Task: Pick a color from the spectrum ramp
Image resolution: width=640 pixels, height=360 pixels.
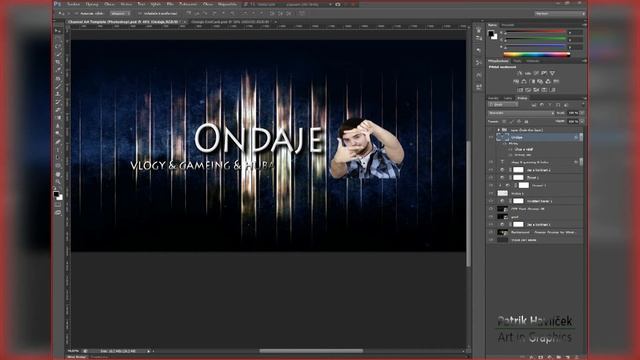Action: pos(537,54)
